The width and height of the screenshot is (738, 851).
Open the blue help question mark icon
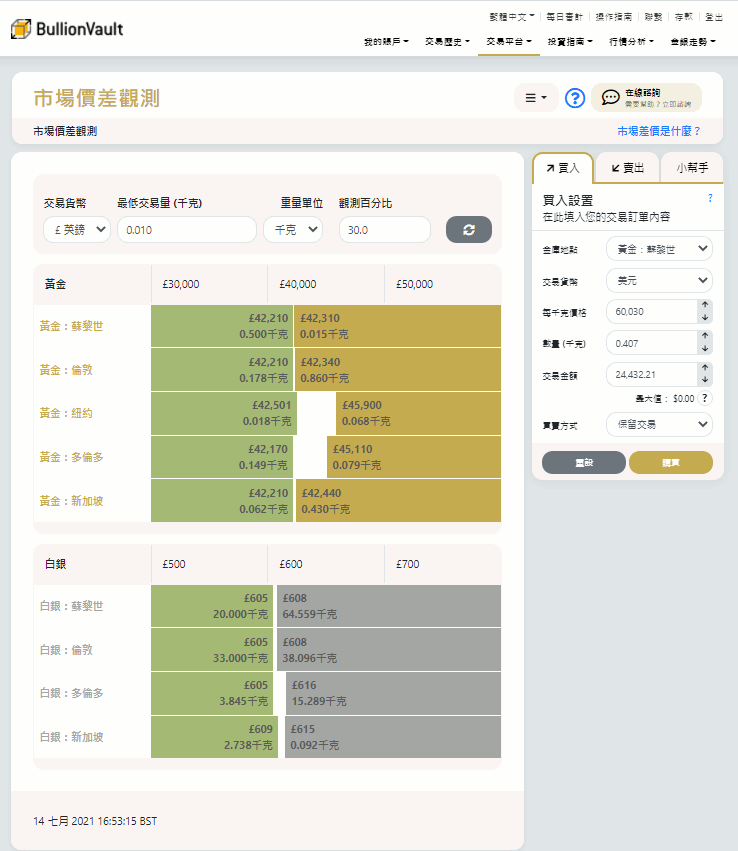pos(574,98)
